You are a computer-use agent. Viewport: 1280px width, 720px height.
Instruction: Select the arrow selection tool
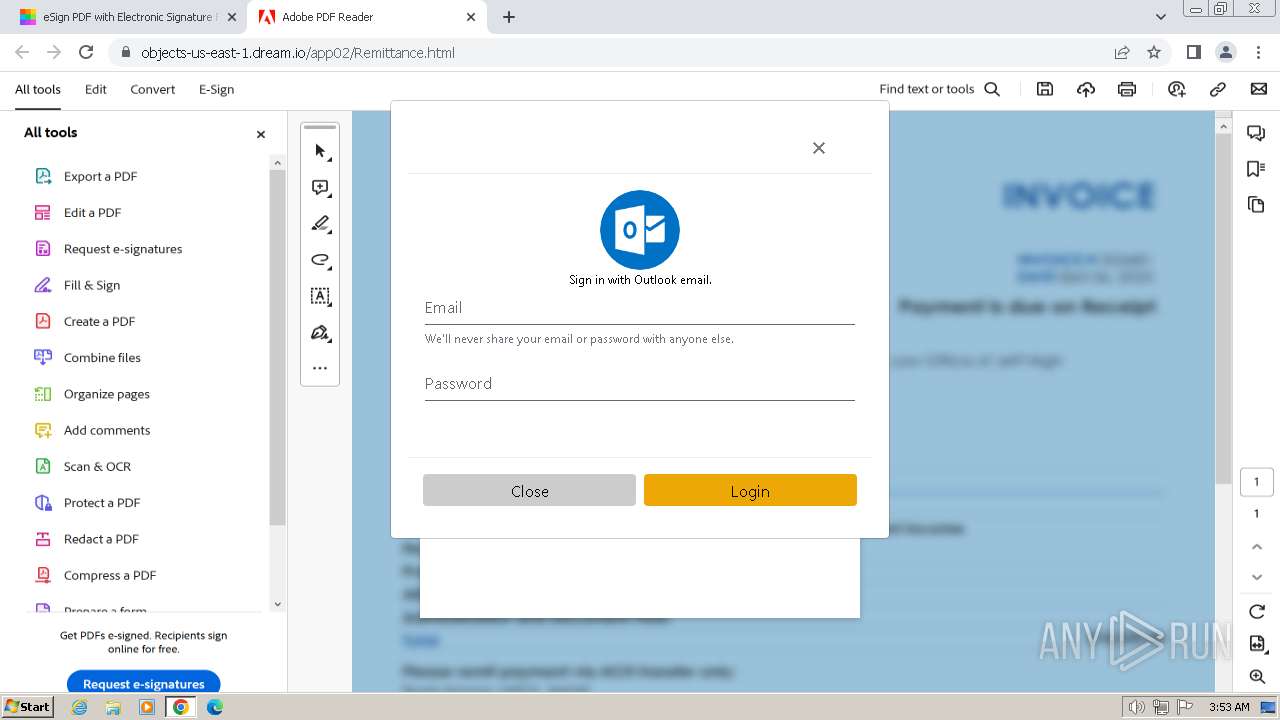(x=320, y=151)
